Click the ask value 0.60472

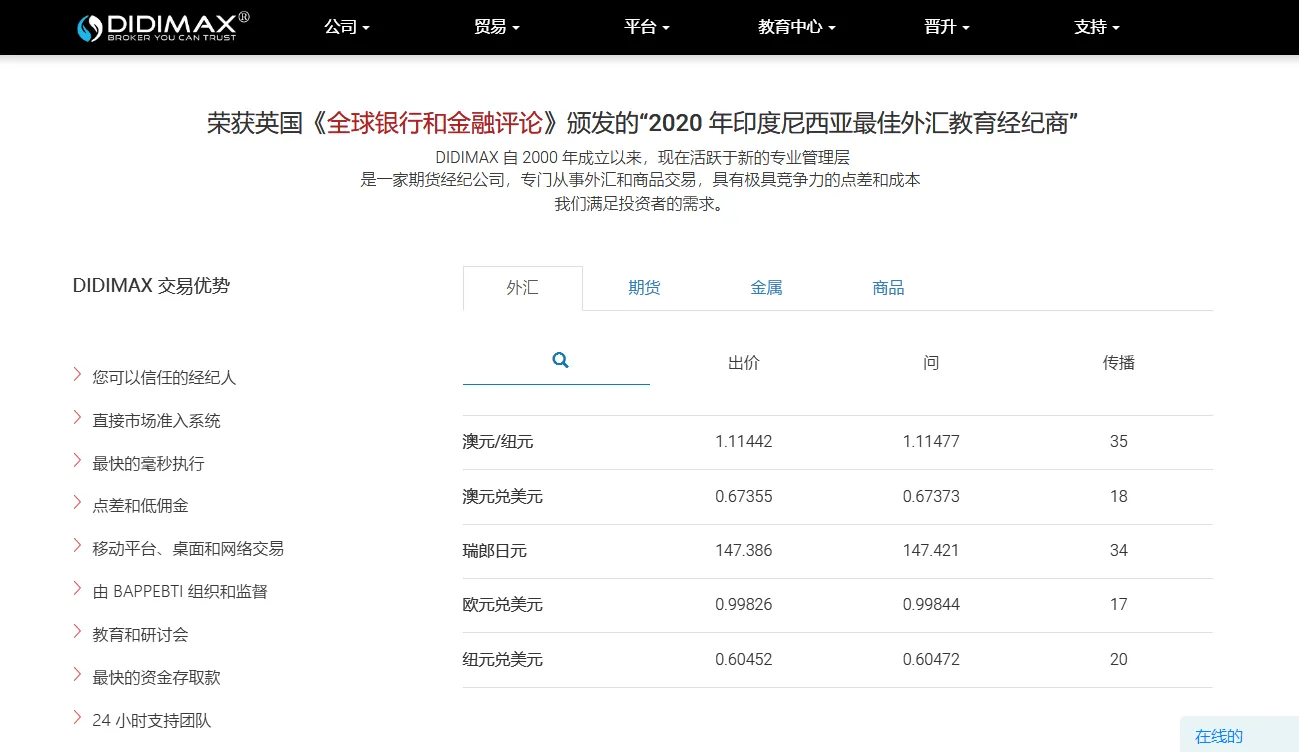point(931,659)
